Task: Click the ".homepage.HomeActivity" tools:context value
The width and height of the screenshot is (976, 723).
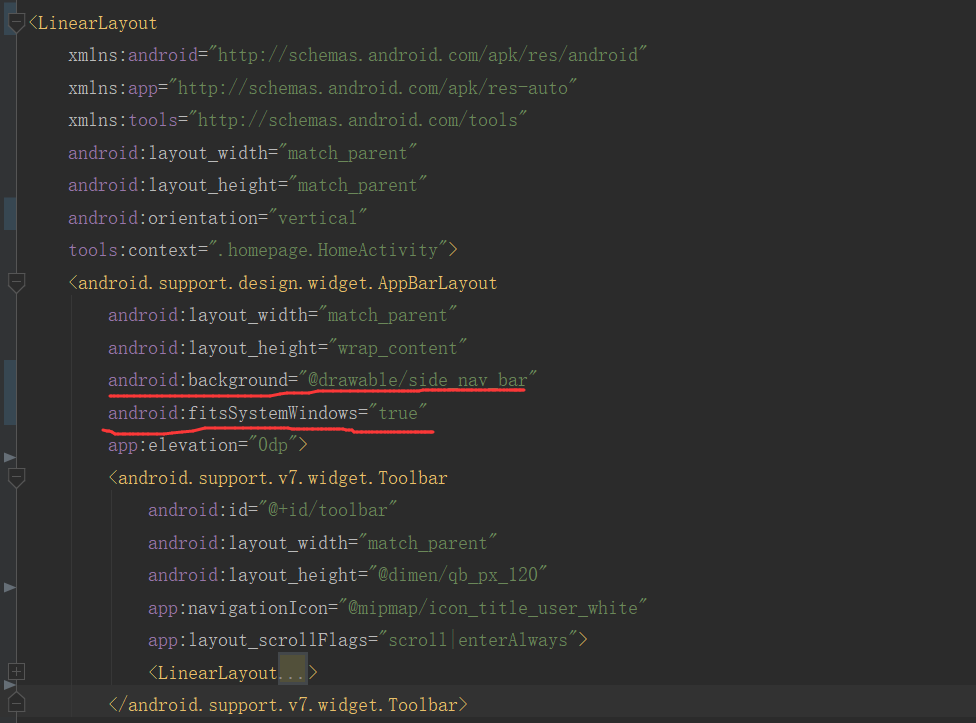Action: [x=328, y=250]
